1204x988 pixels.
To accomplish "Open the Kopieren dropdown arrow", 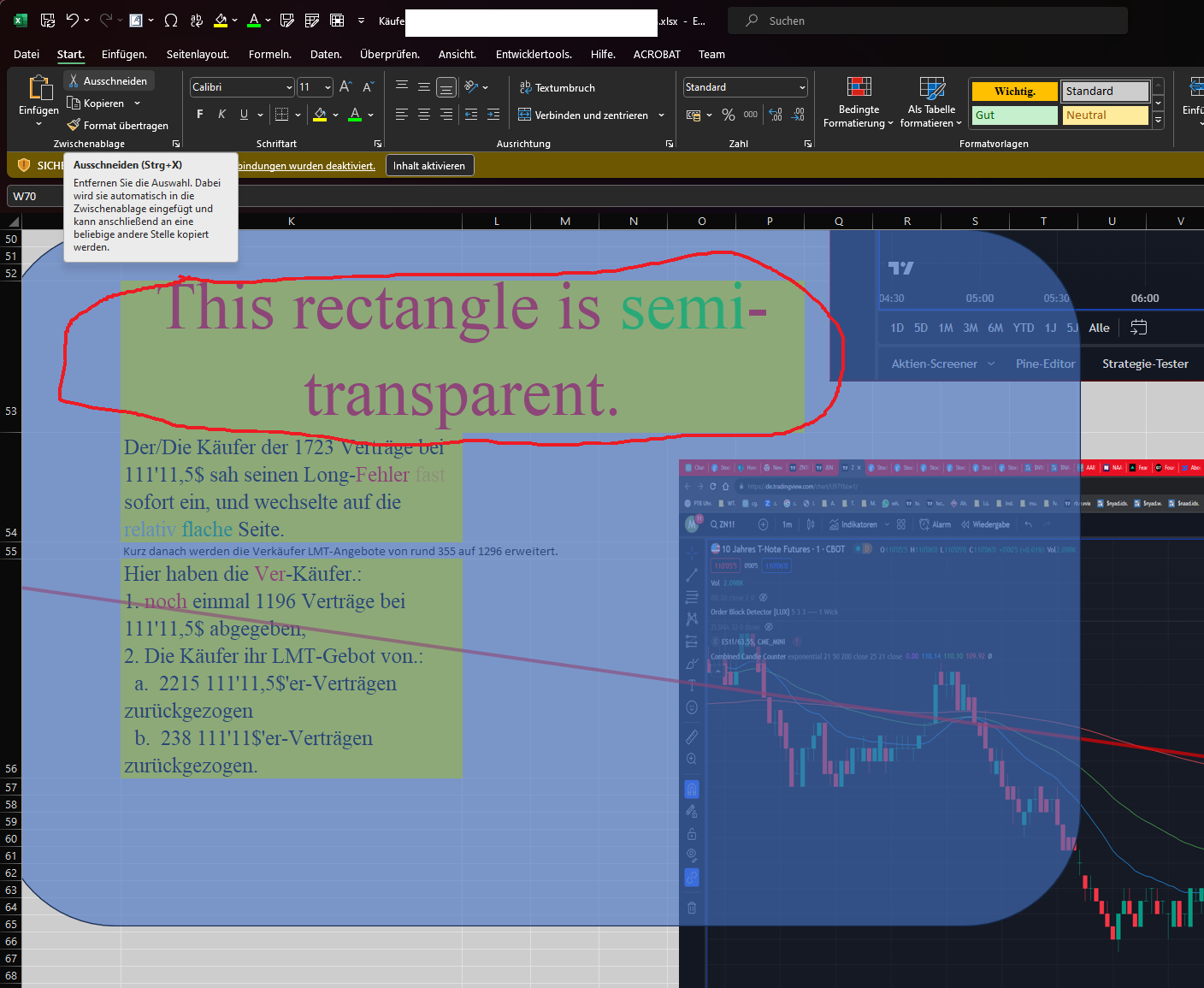I will (x=138, y=104).
